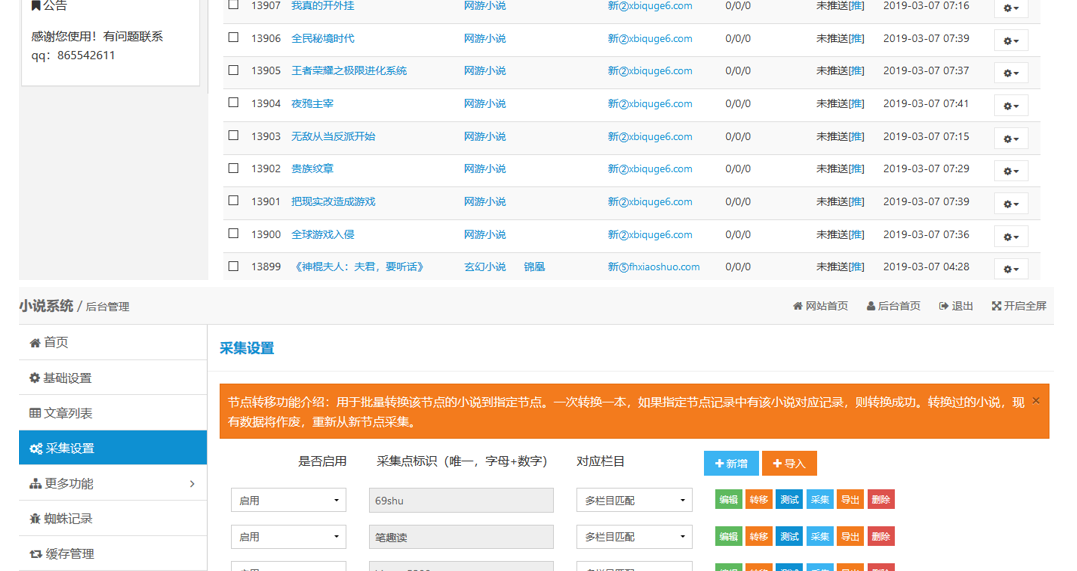Dismiss the orange notice with X
This screenshot has height=571, width=1077.
(1035, 401)
